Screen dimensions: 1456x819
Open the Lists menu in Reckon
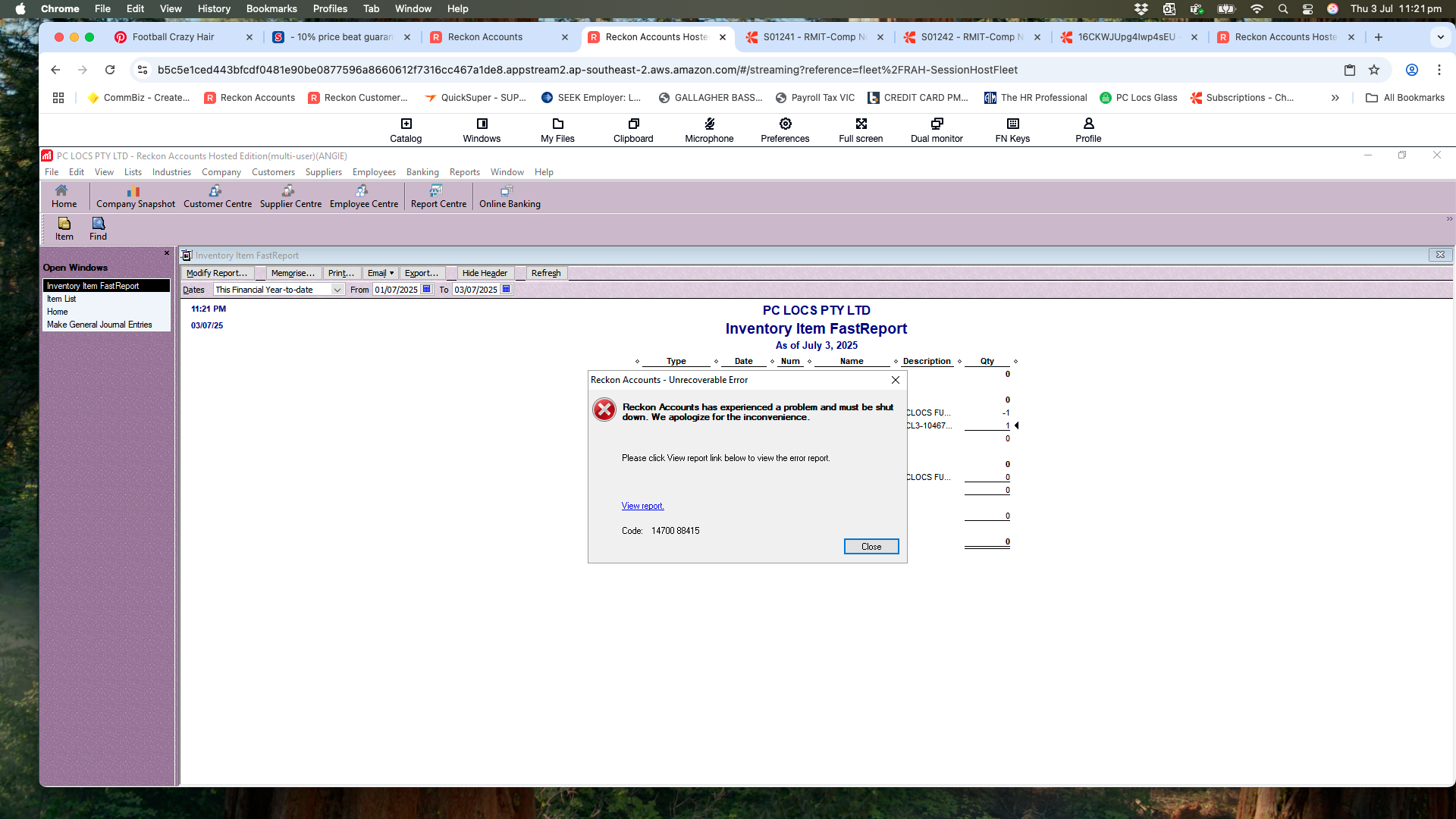[133, 172]
